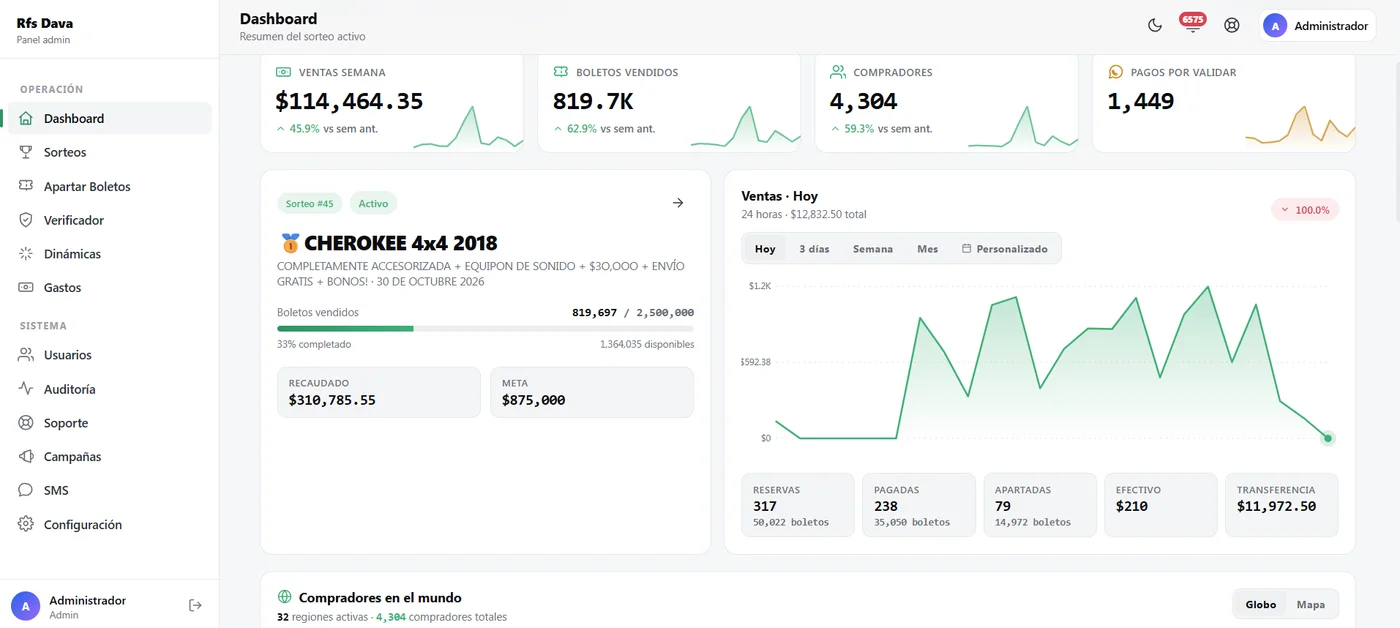Open Configuración gear in sidebar
The height and width of the screenshot is (628, 1400).
[x=26, y=524]
